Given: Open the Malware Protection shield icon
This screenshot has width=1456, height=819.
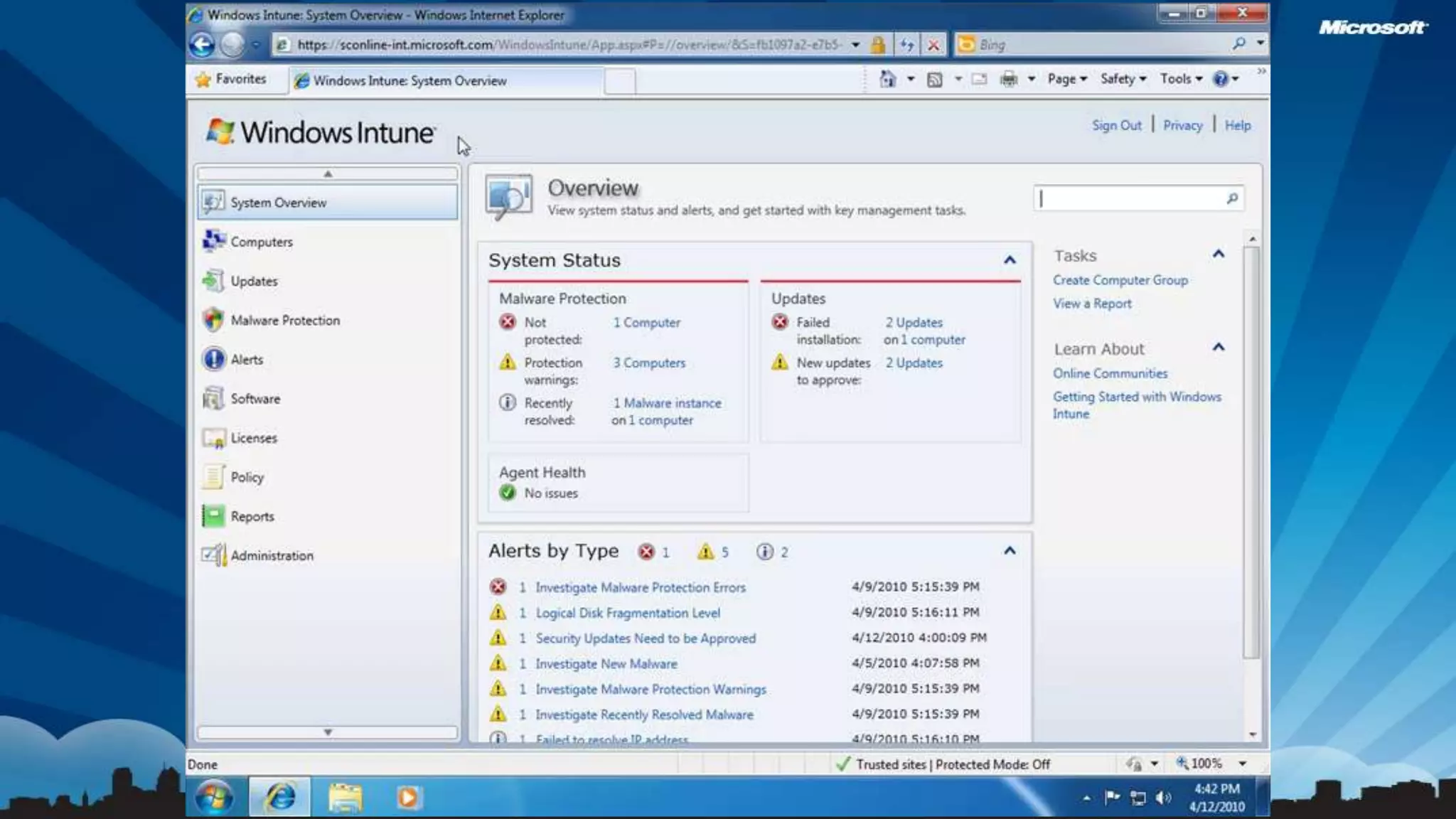Looking at the screenshot, I should coord(213,320).
